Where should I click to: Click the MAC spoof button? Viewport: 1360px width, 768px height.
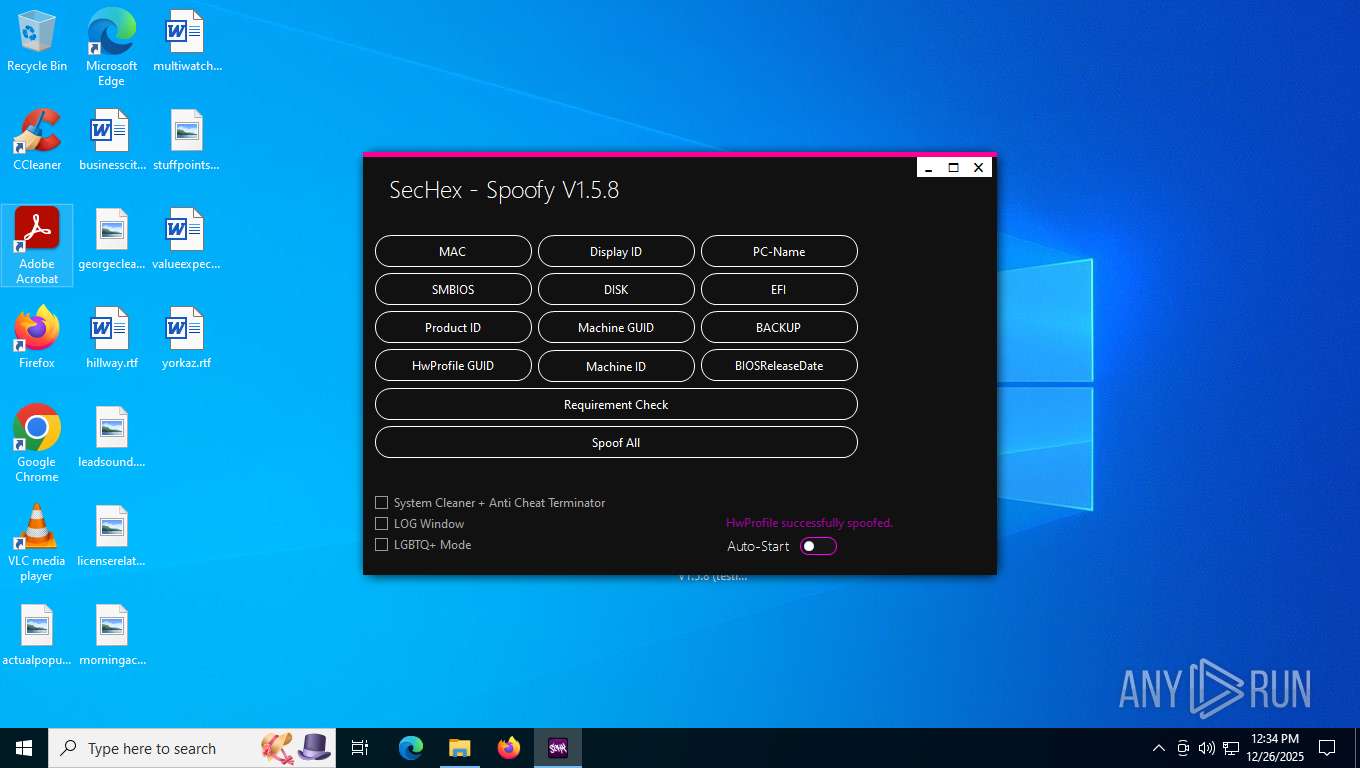453,252
